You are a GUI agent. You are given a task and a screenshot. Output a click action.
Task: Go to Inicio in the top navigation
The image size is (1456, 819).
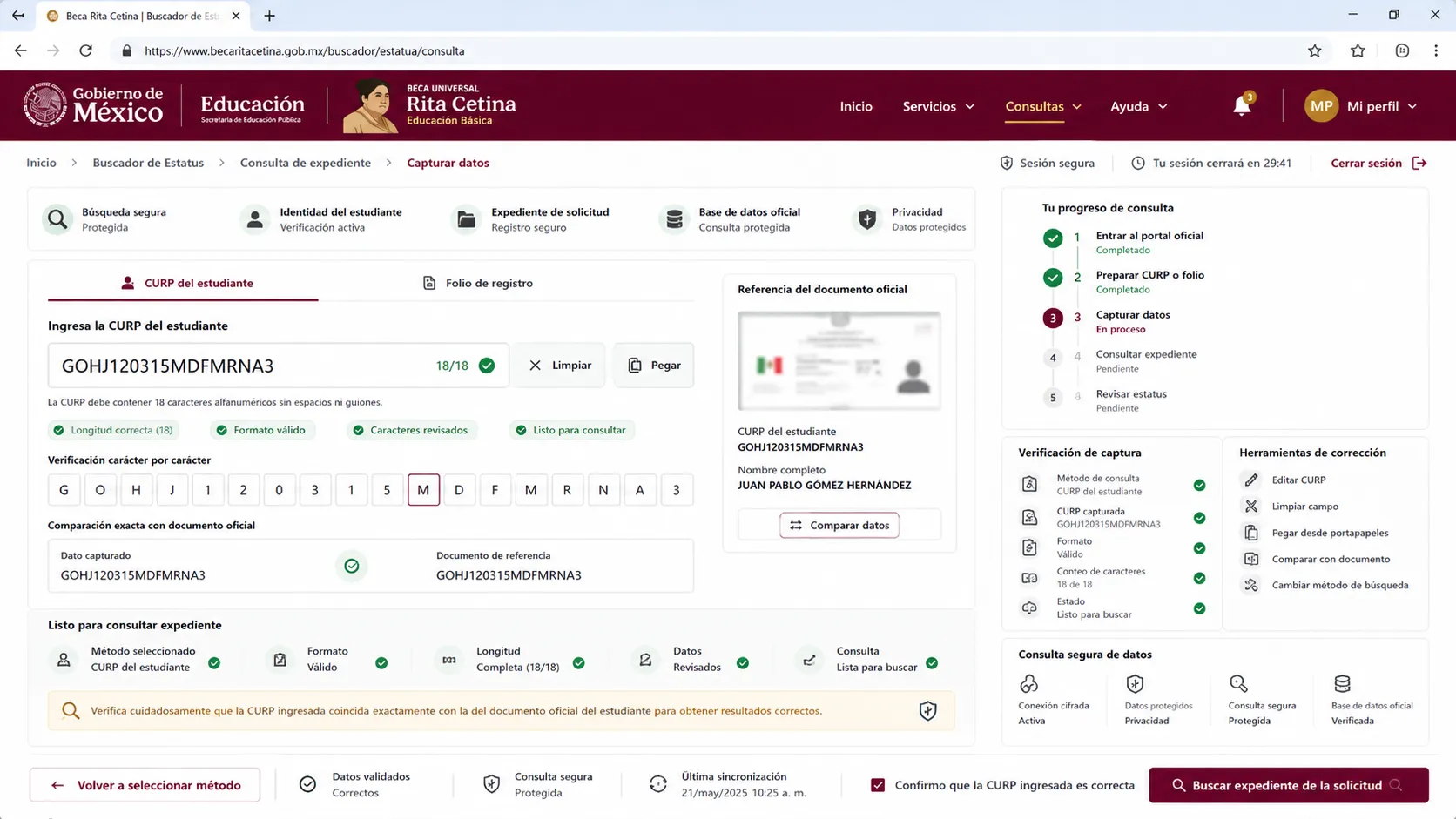coord(856,106)
